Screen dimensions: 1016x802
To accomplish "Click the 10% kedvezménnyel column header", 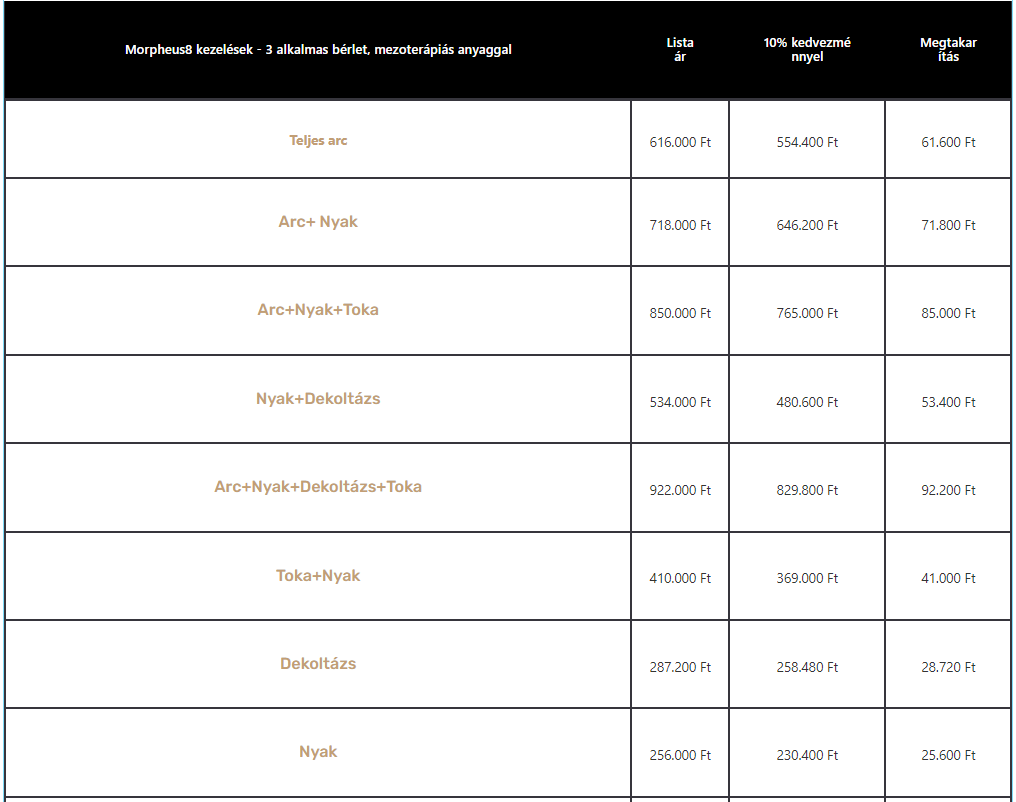I will (x=807, y=49).
